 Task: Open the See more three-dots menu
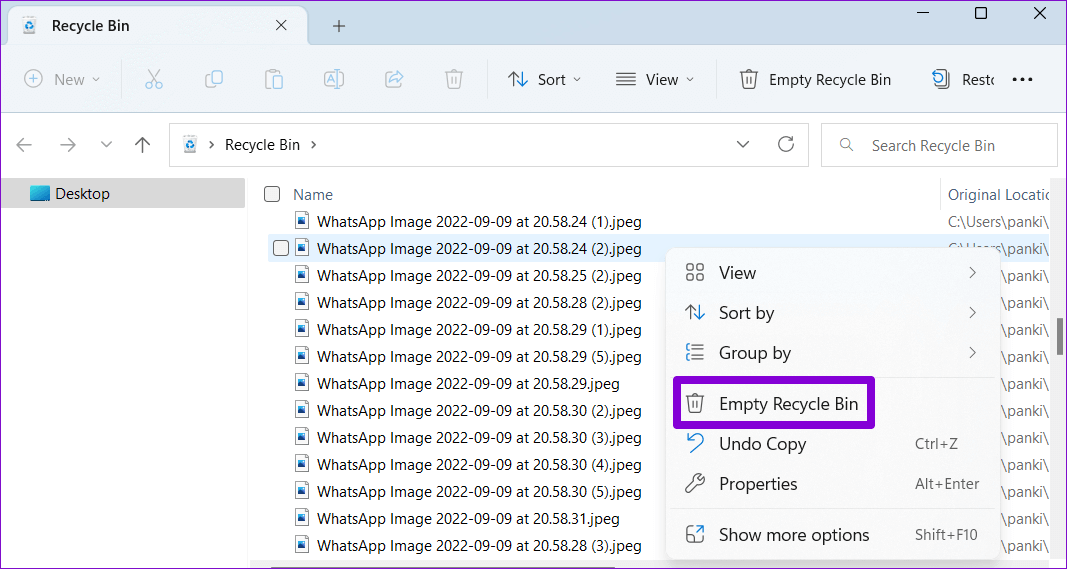1022,80
